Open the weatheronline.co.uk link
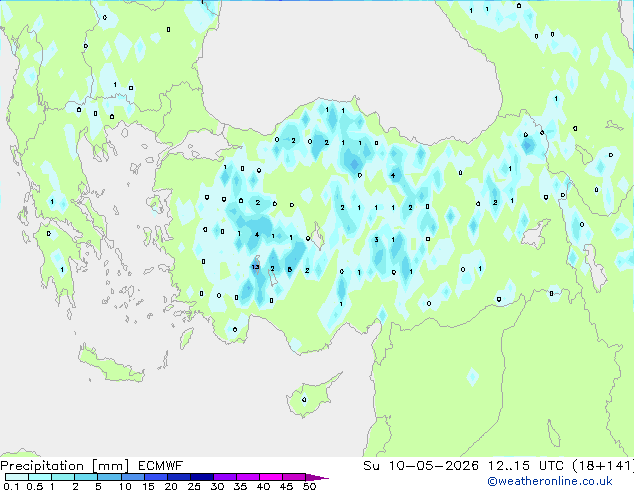The image size is (634, 490). click(550, 481)
